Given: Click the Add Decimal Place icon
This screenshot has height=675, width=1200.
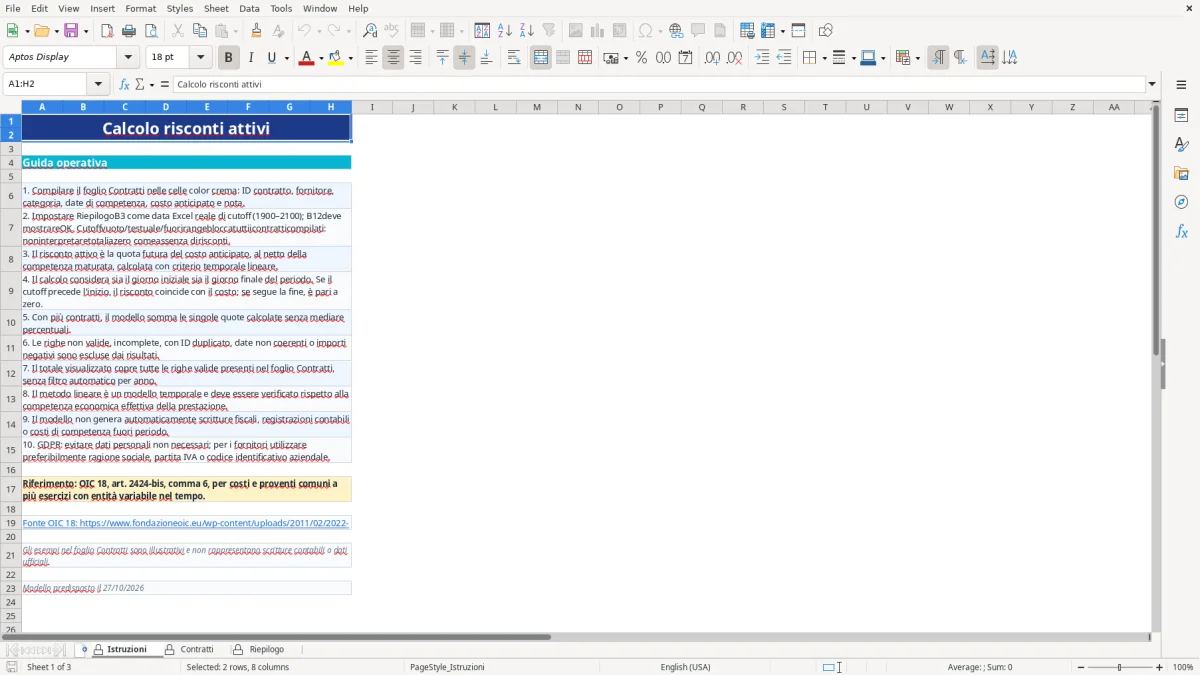Looking at the screenshot, I should [x=712, y=58].
